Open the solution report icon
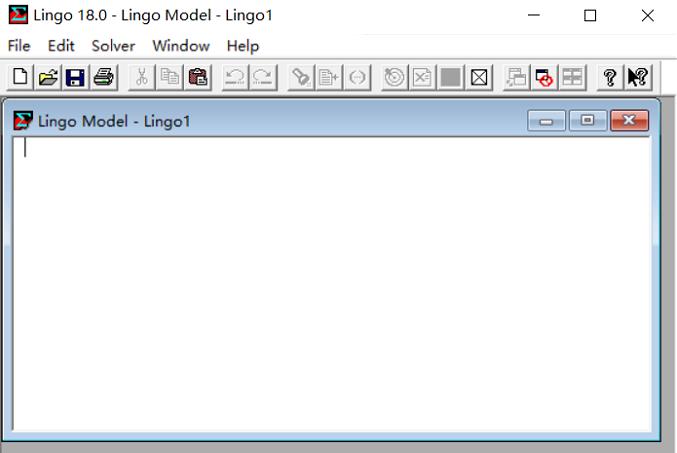The image size is (677, 453). point(422,77)
